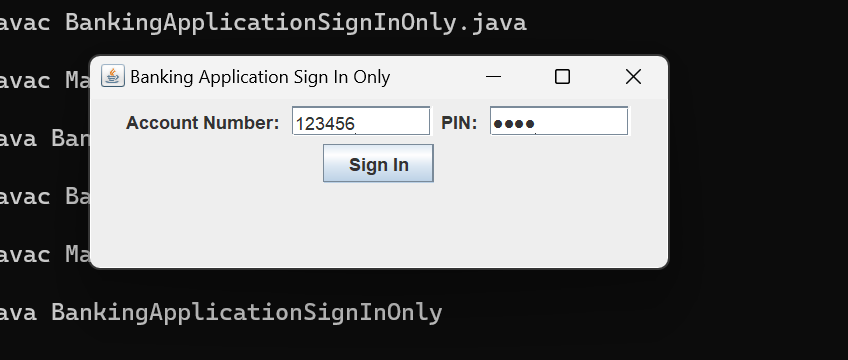This screenshot has height=360, width=848.
Task: Maximize the Banking Application Sign In window
Action: click(562, 77)
